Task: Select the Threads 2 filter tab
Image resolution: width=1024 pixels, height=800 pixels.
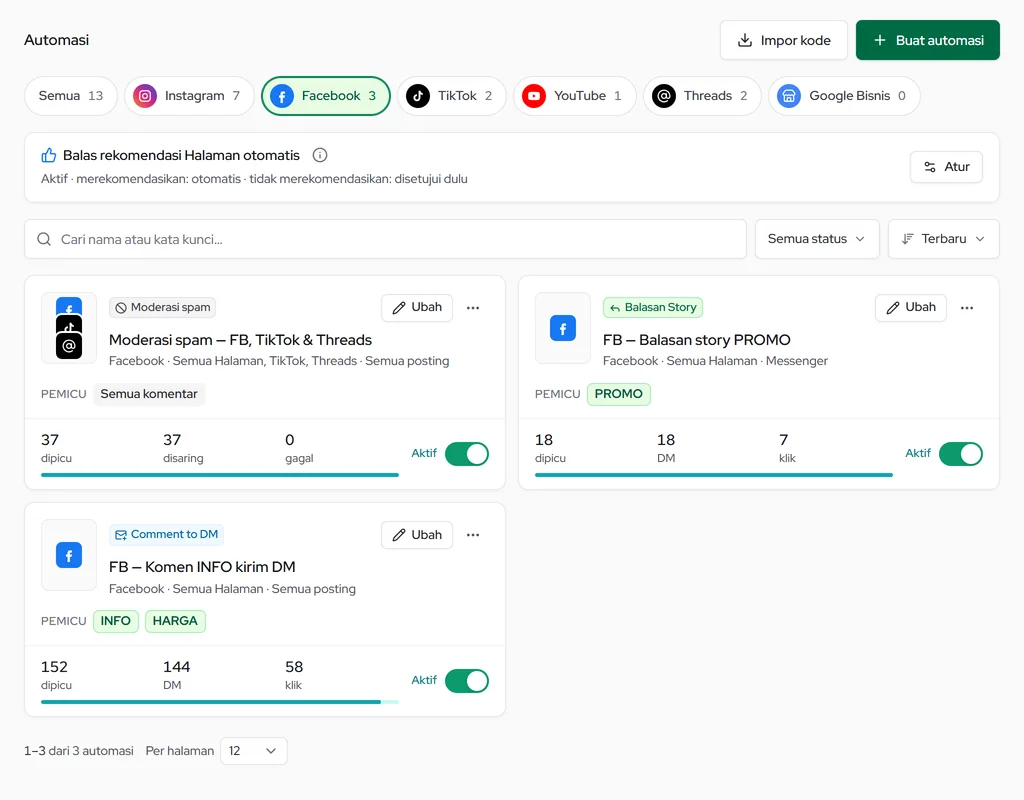Action: 702,96
